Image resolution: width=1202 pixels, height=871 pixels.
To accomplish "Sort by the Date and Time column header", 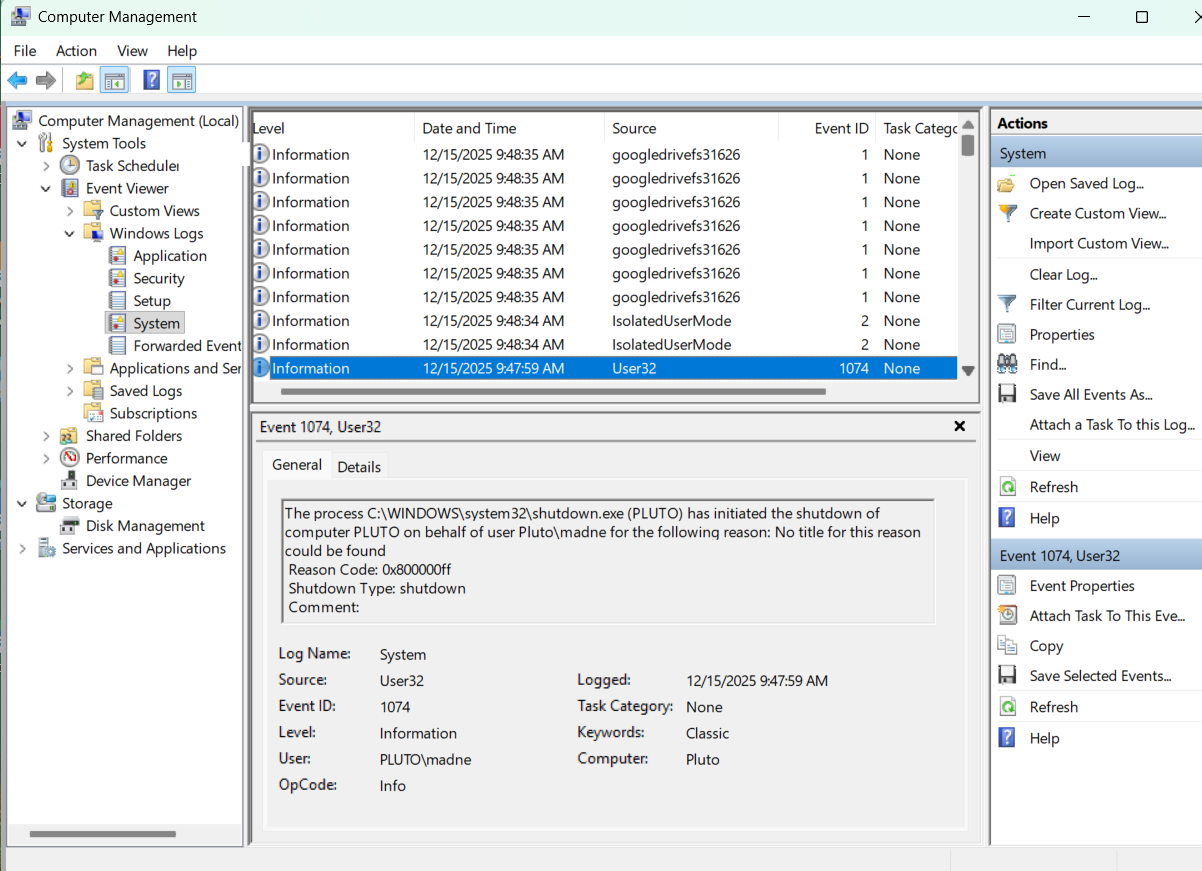I will (509, 128).
